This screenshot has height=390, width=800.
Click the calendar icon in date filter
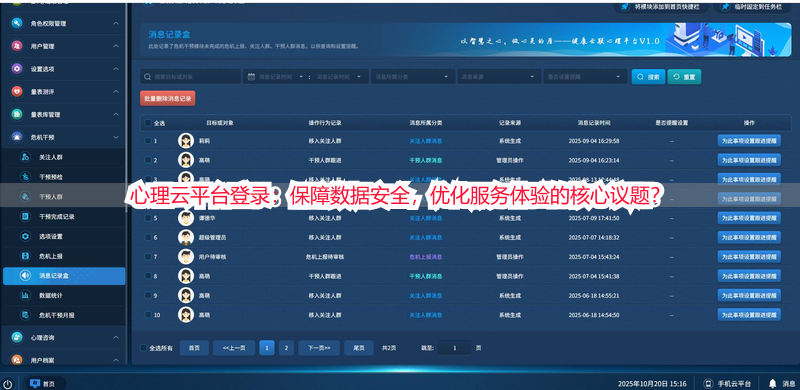[251, 77]
